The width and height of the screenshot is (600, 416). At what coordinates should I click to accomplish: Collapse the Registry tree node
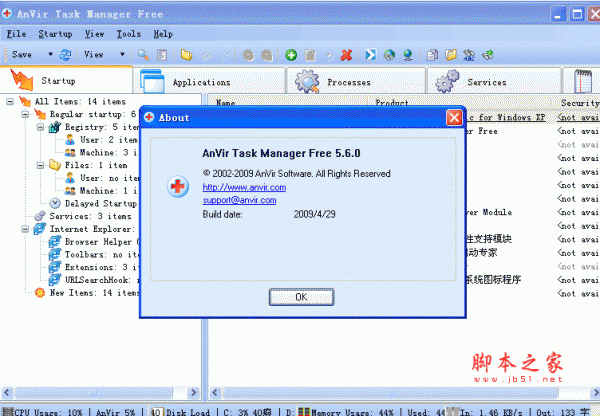pyautogui.click(x=40, y=127)
